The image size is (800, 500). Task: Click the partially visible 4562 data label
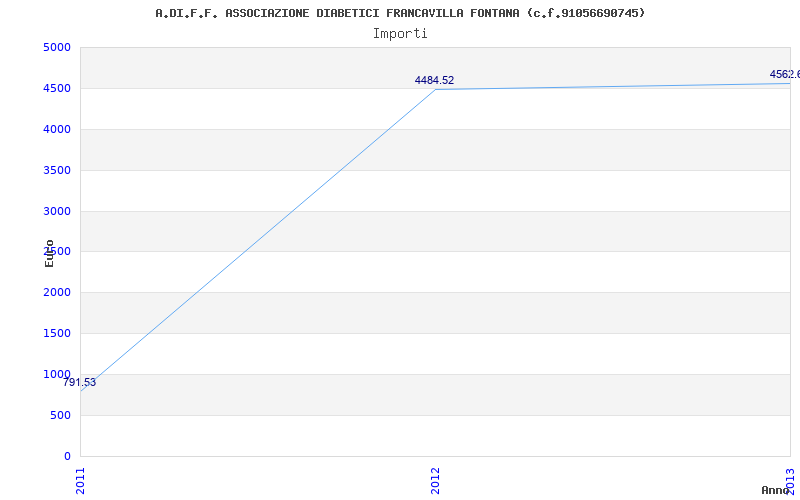pyautogui.click(x=785, y=74)
